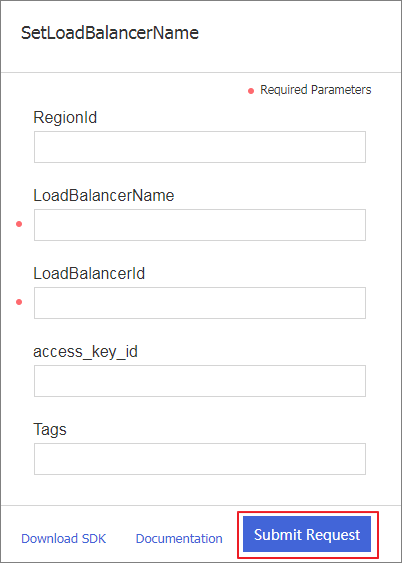Activate the LoadBalancerId text field
The width and height of the screenshot is (402, 563).
(x=200, y=303)
